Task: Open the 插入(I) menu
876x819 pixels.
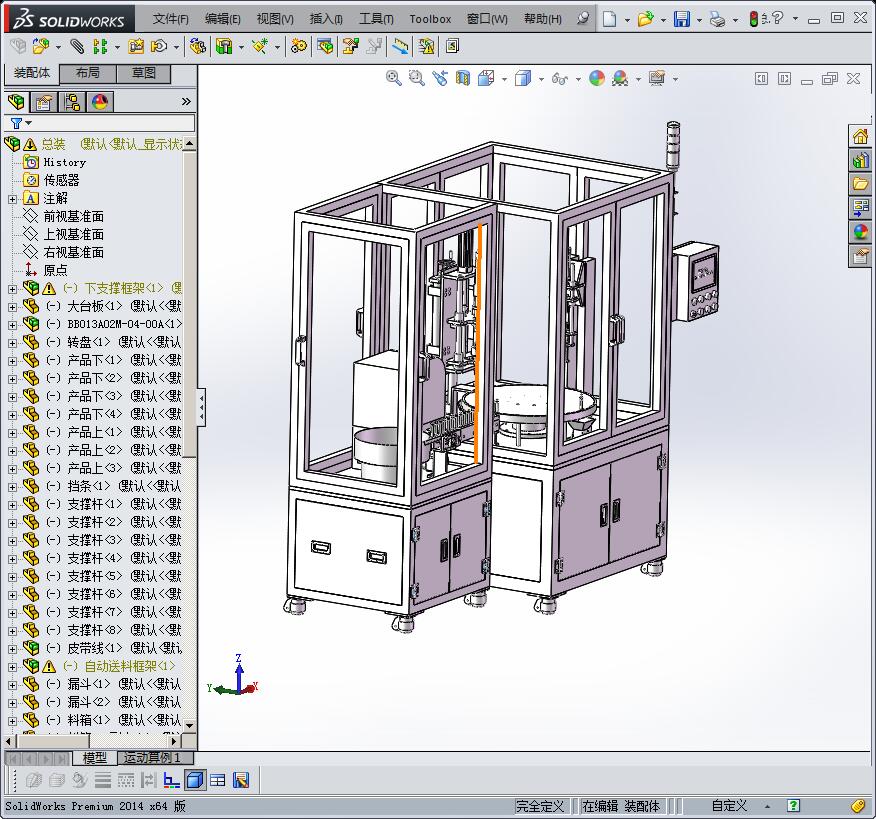Action: 326,19
